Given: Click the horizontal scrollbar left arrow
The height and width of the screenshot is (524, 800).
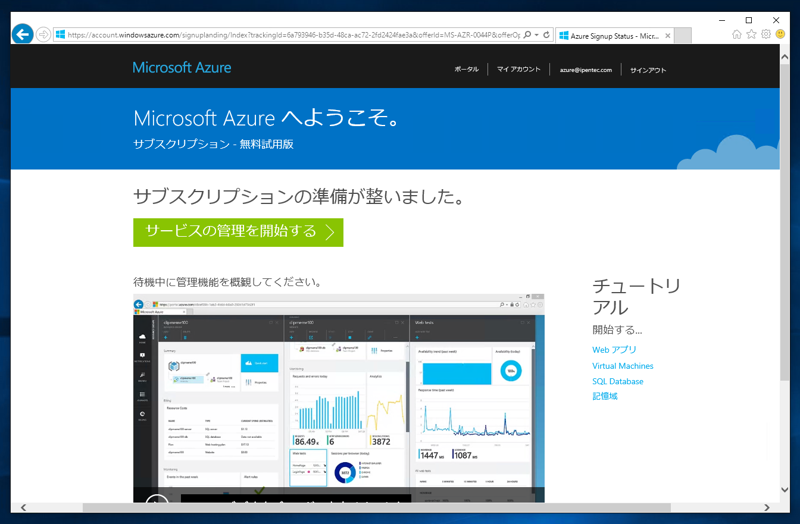Looking at the screenshot, I should [23, 508].
